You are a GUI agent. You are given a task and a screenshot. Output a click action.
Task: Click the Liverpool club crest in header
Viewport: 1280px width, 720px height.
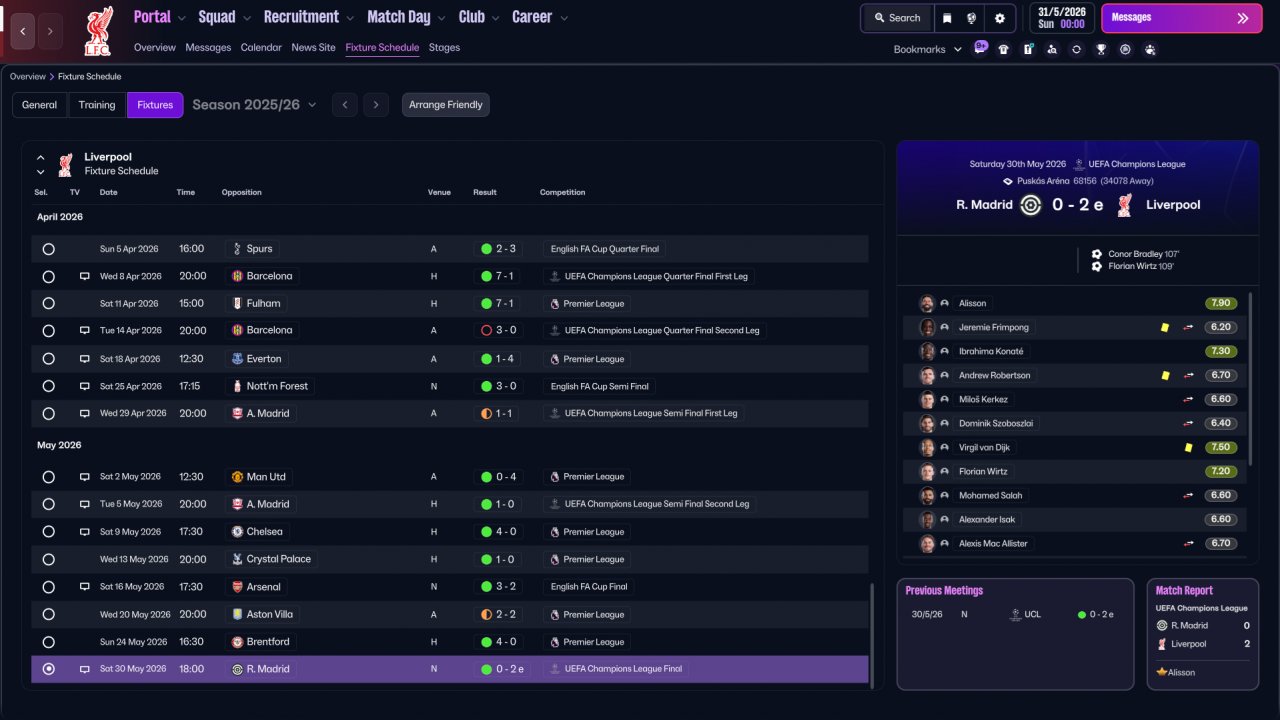[98, 30]
